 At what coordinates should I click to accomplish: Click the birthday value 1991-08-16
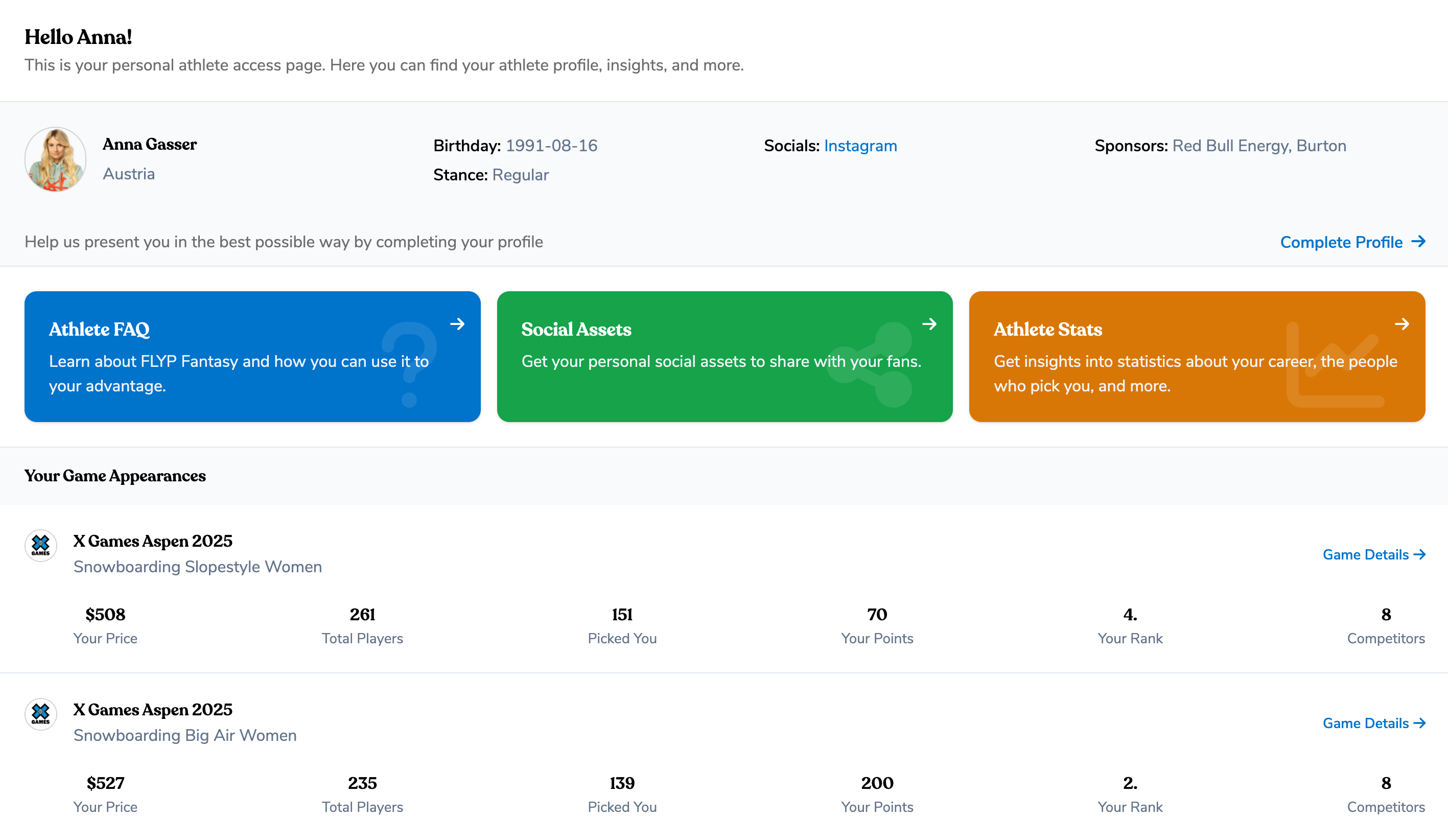(x=552, y=146)
